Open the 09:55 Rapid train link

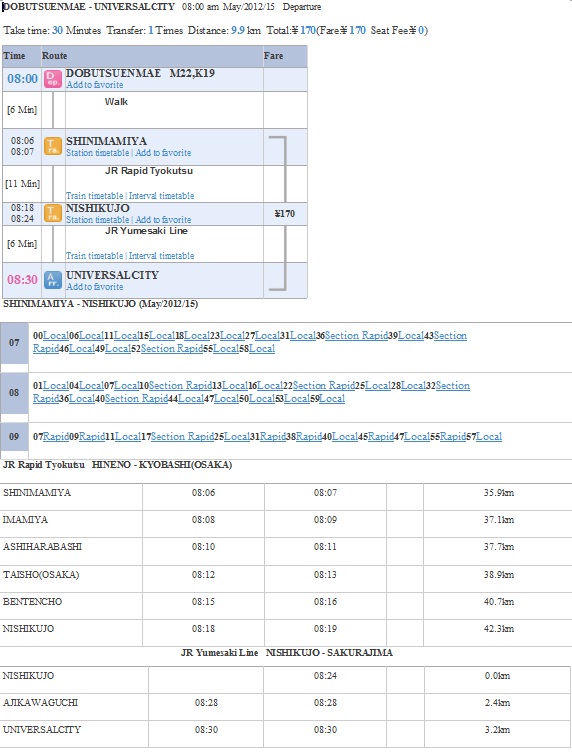pyautogui.click(x=453, y=437)
